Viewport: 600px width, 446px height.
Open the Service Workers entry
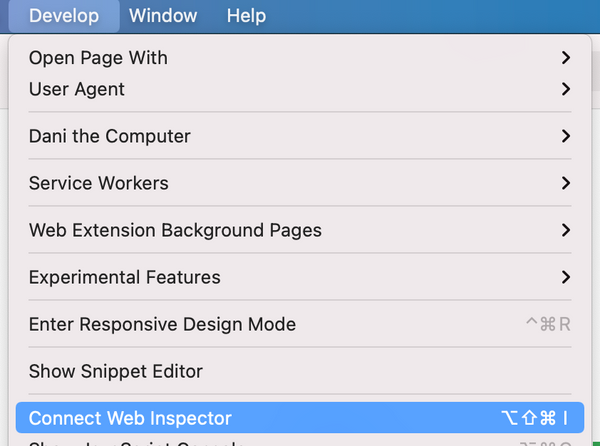tap(99, 183)
